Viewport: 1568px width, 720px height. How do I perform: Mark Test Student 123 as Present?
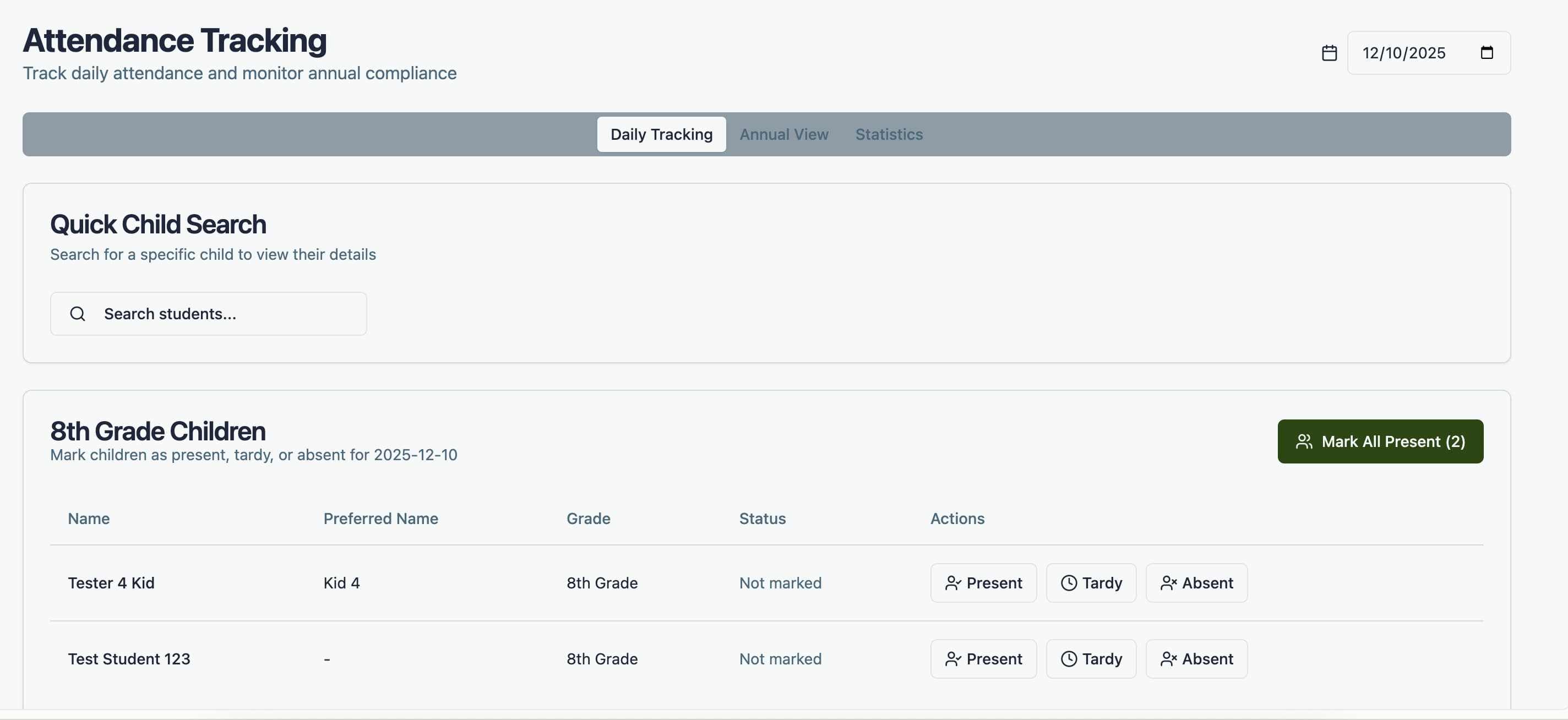click(x=982, y=658)
